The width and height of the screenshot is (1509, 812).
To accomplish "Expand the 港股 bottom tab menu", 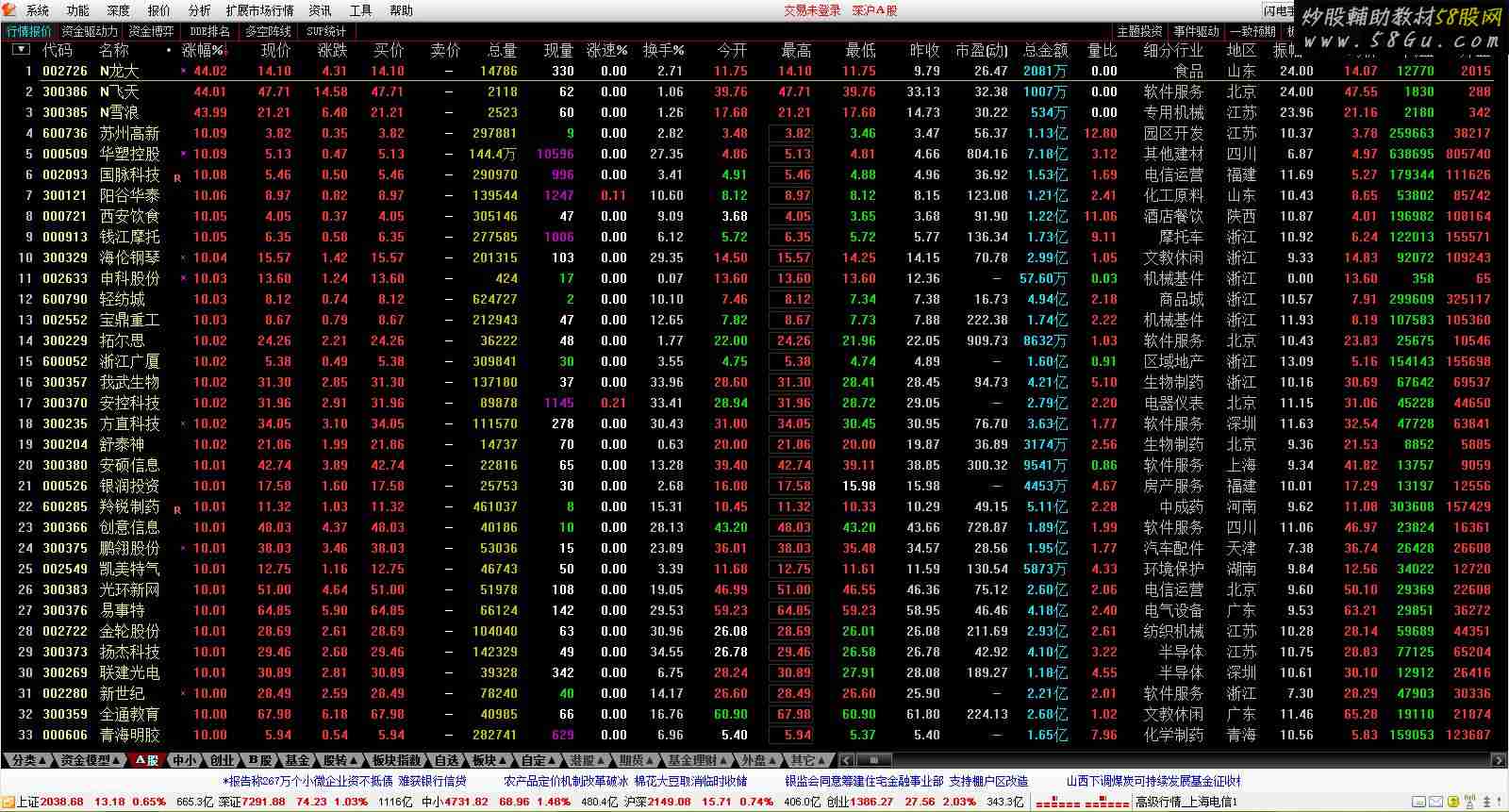I will click(x=588, y=760).
